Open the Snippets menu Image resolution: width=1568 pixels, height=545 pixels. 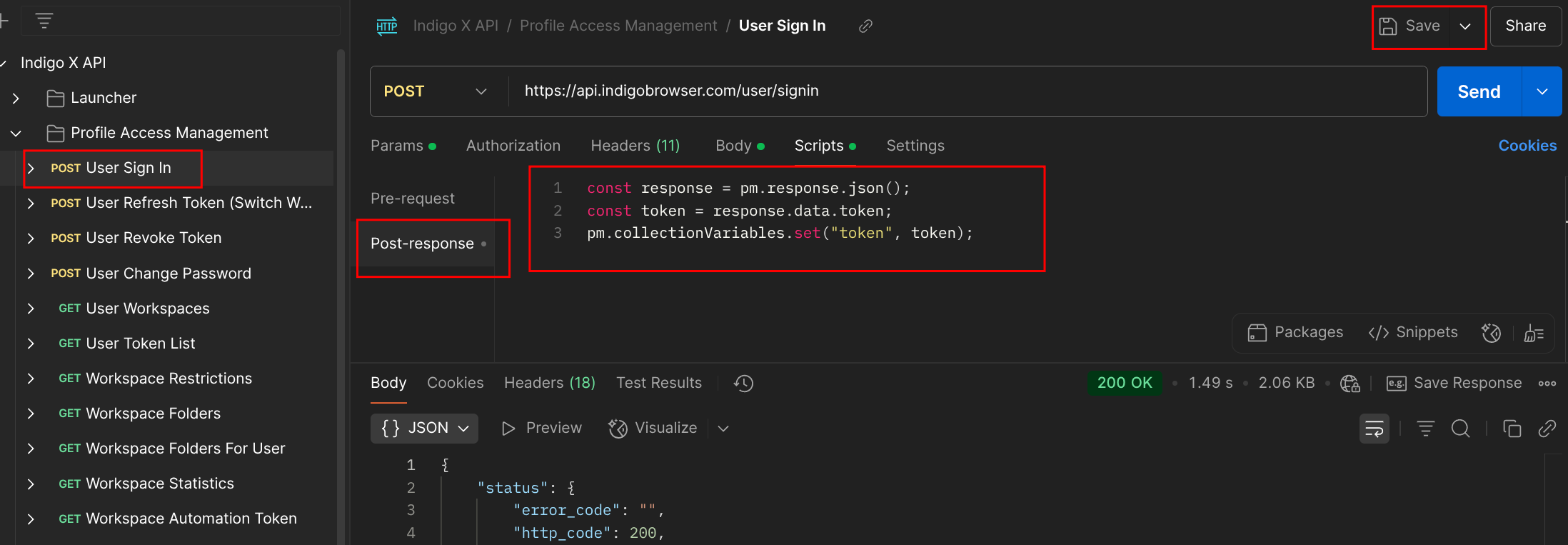1412,332
